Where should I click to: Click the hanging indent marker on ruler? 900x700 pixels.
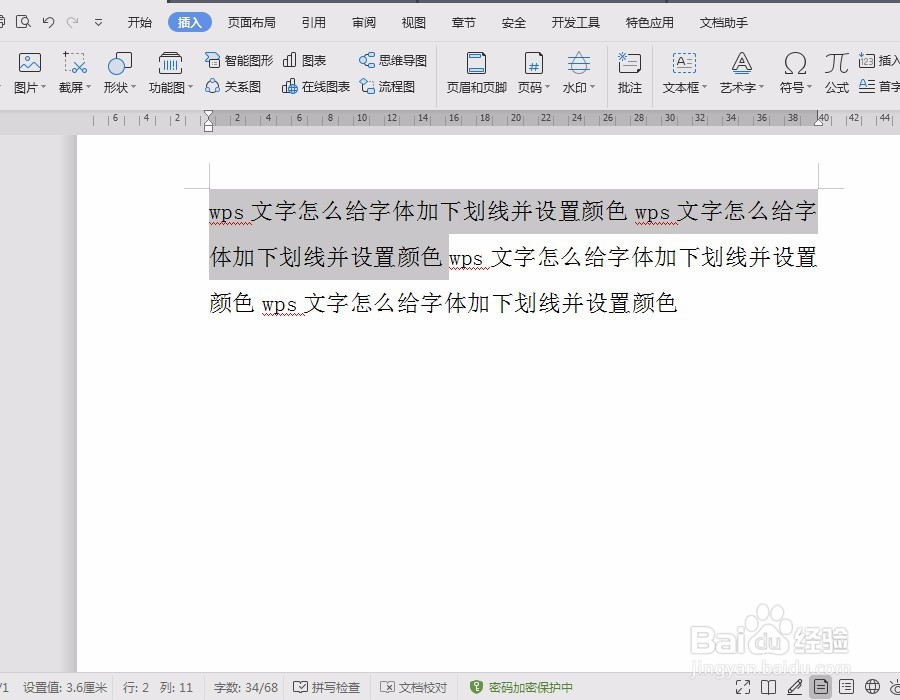click(208, 122)
